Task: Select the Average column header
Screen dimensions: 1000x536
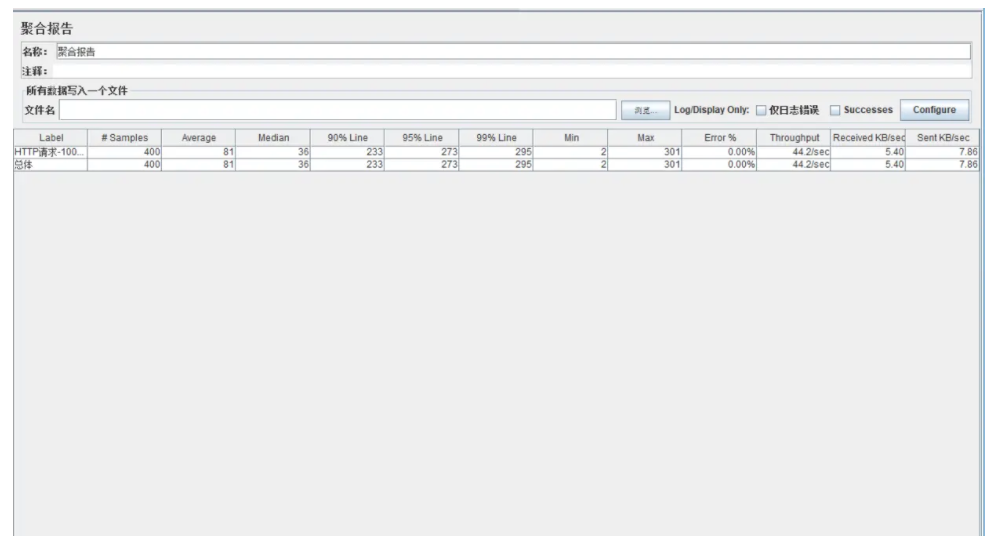Action: point(198,138)
